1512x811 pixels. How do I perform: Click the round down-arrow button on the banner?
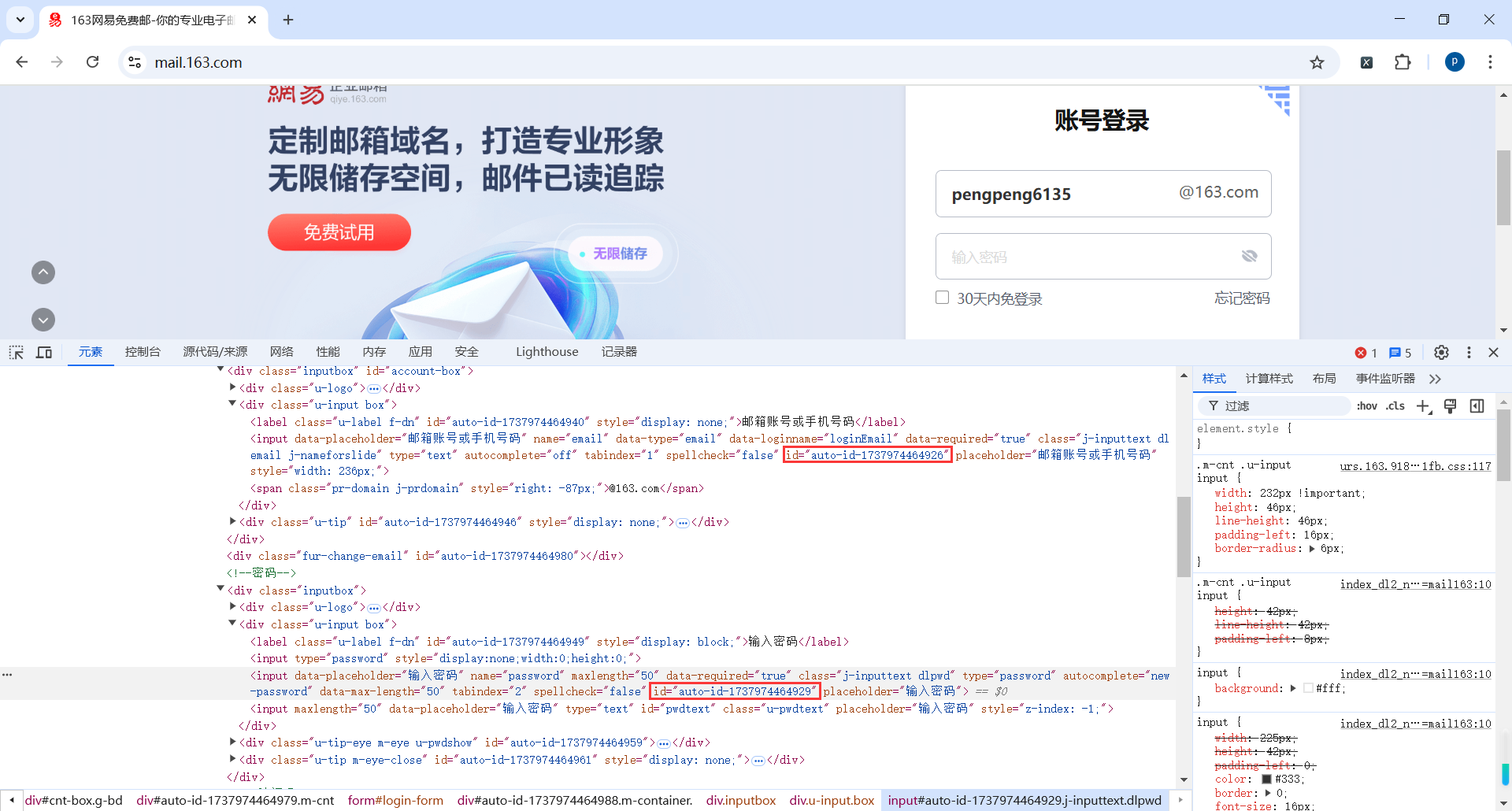43,320
